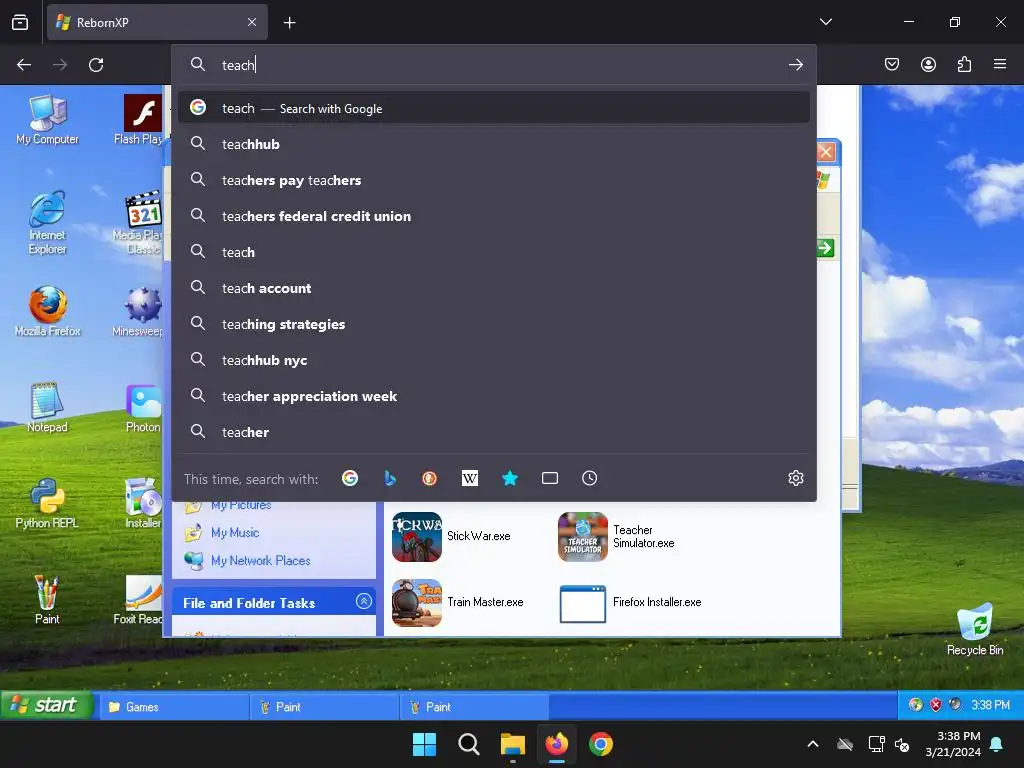
Task: Select the 'teaching strategies' suggestion
Action: tap(494, 324)
